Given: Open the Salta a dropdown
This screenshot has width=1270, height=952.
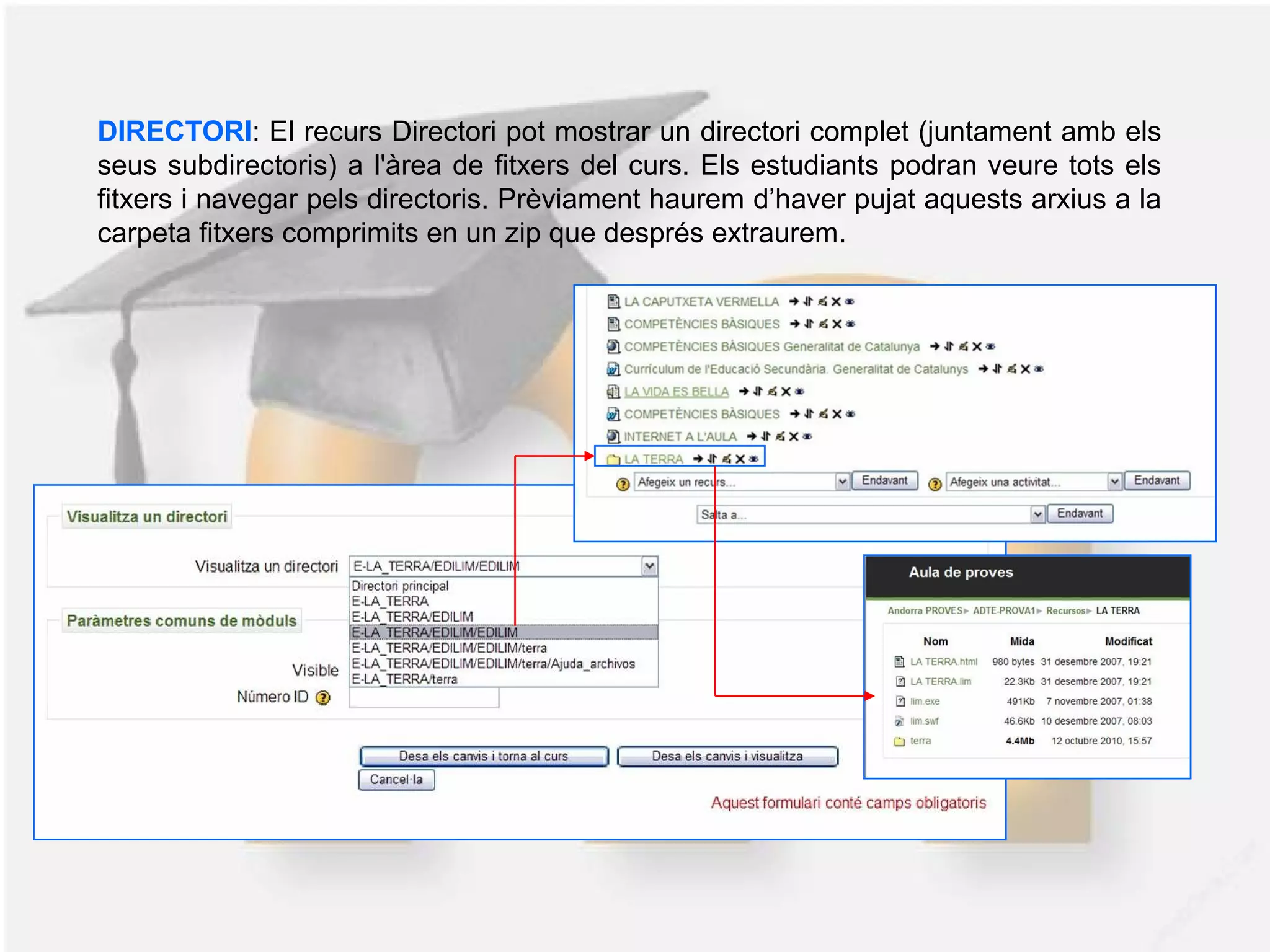Looking at the screenshot, I should (1037, 514).
